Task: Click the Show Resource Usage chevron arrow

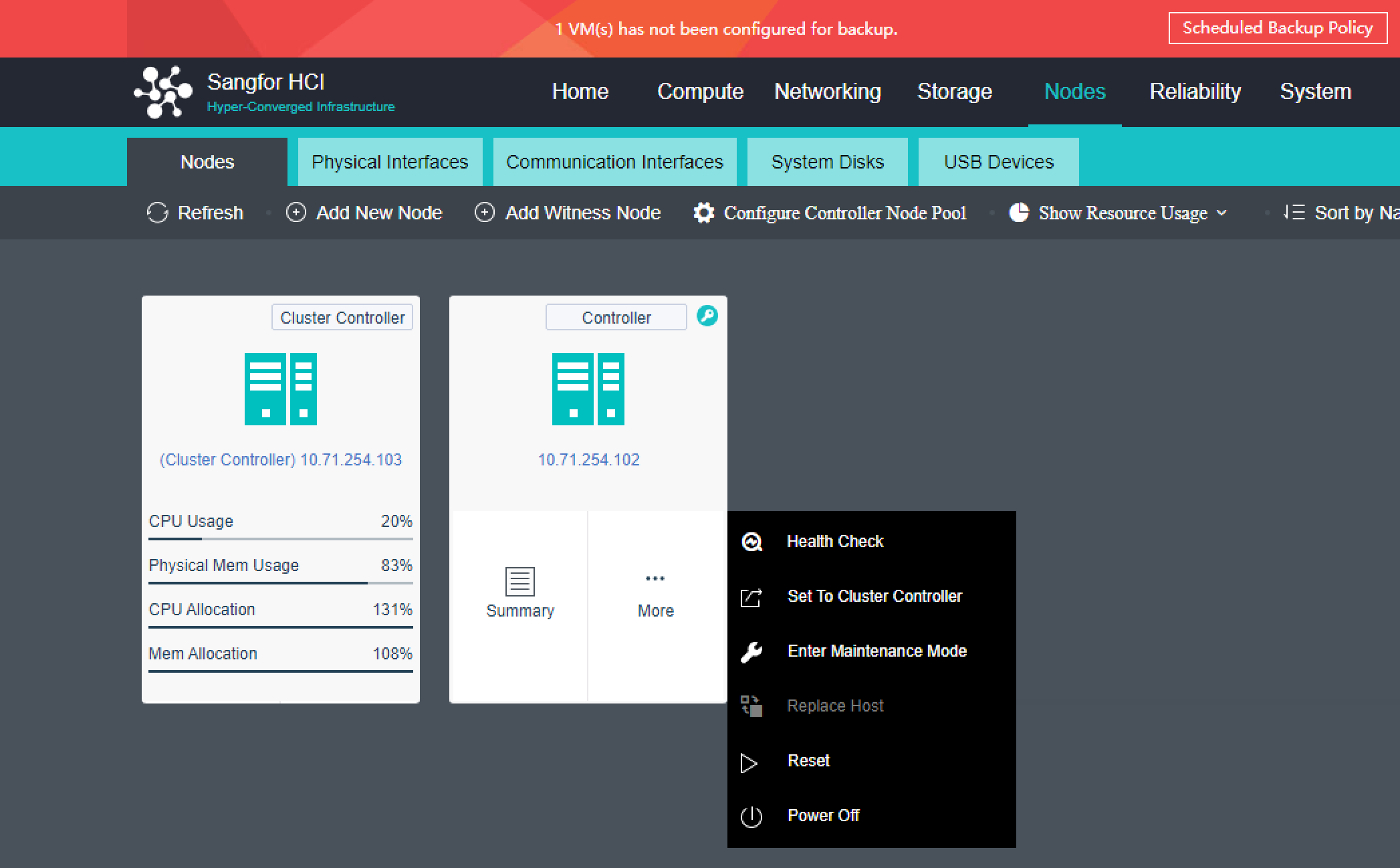Action: [x=1222, y=213]
